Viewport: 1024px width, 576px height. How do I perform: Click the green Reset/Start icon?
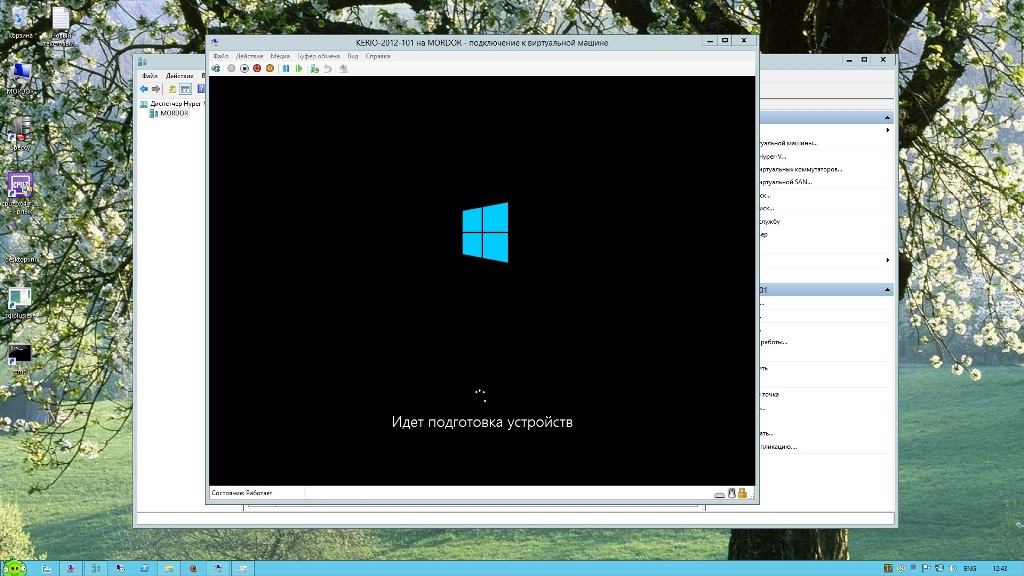[x=299, y=68]
